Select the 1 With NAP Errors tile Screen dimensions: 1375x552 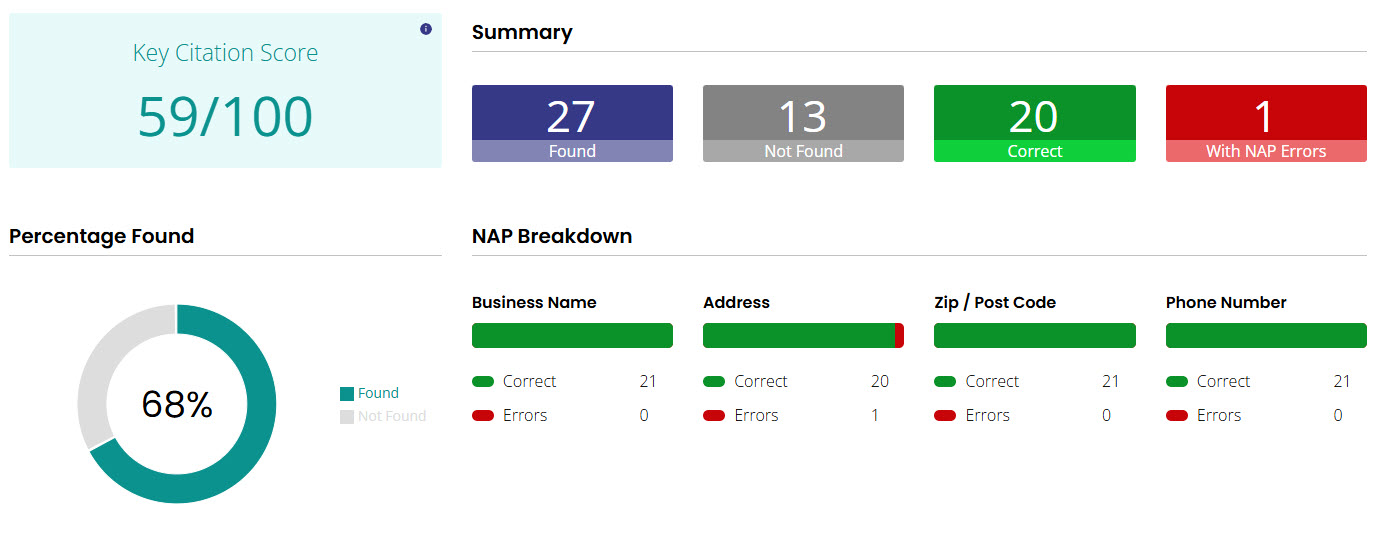1265,123
